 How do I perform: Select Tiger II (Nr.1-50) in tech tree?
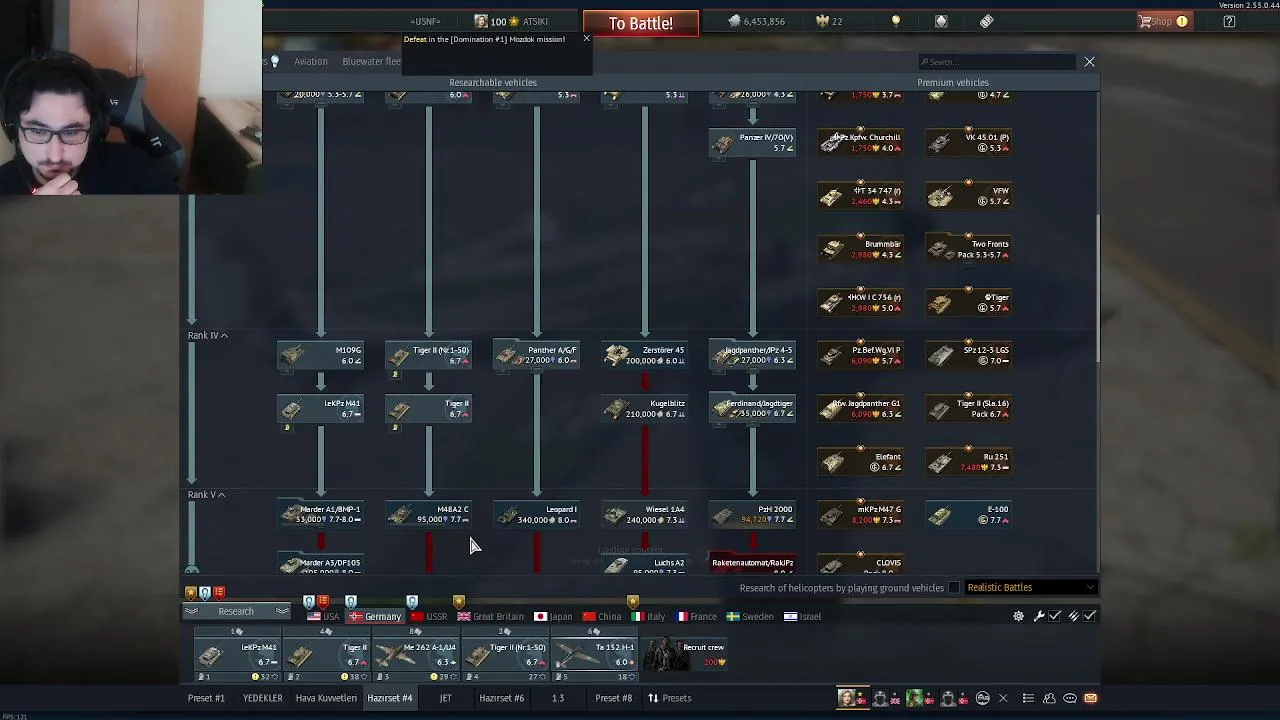[x=429, y=355]
